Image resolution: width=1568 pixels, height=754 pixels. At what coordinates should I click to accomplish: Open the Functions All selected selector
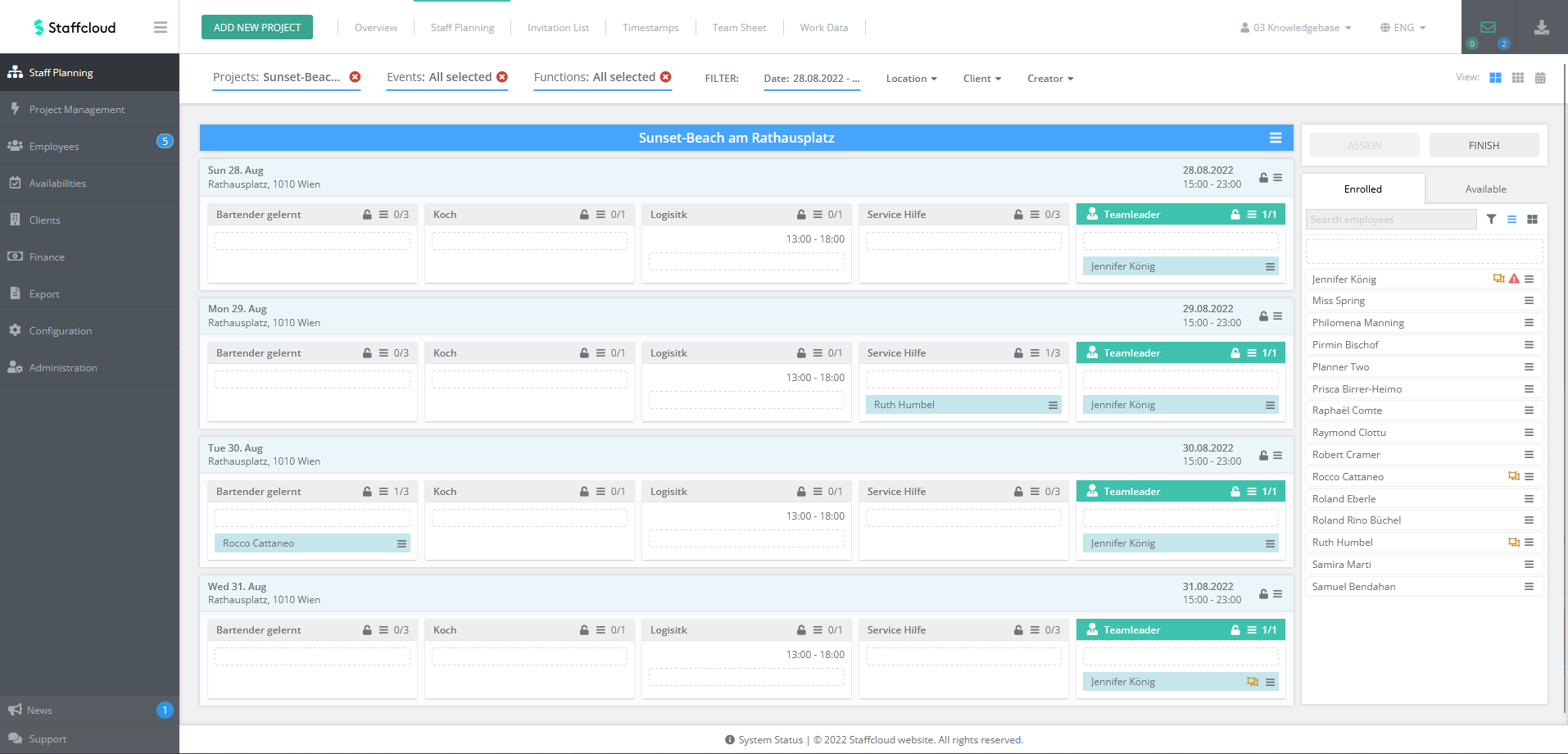tap(595, 77)
